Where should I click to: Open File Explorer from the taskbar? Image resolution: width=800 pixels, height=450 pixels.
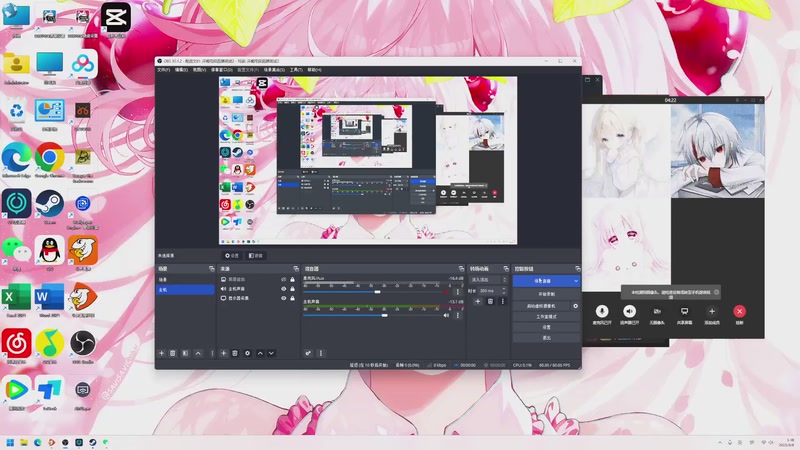[x=23, y=442]
